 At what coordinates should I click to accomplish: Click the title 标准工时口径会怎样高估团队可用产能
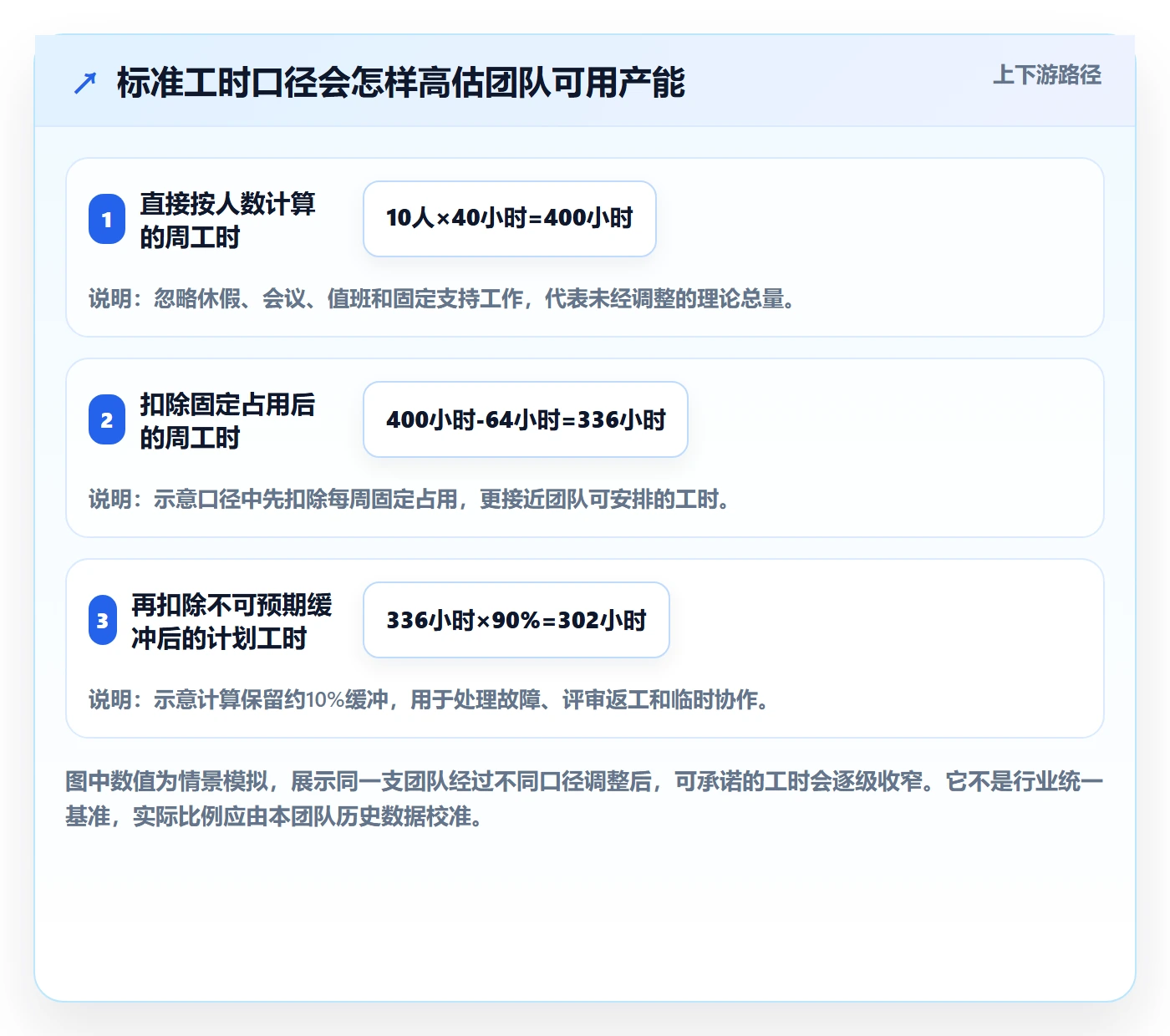[401, 83]
